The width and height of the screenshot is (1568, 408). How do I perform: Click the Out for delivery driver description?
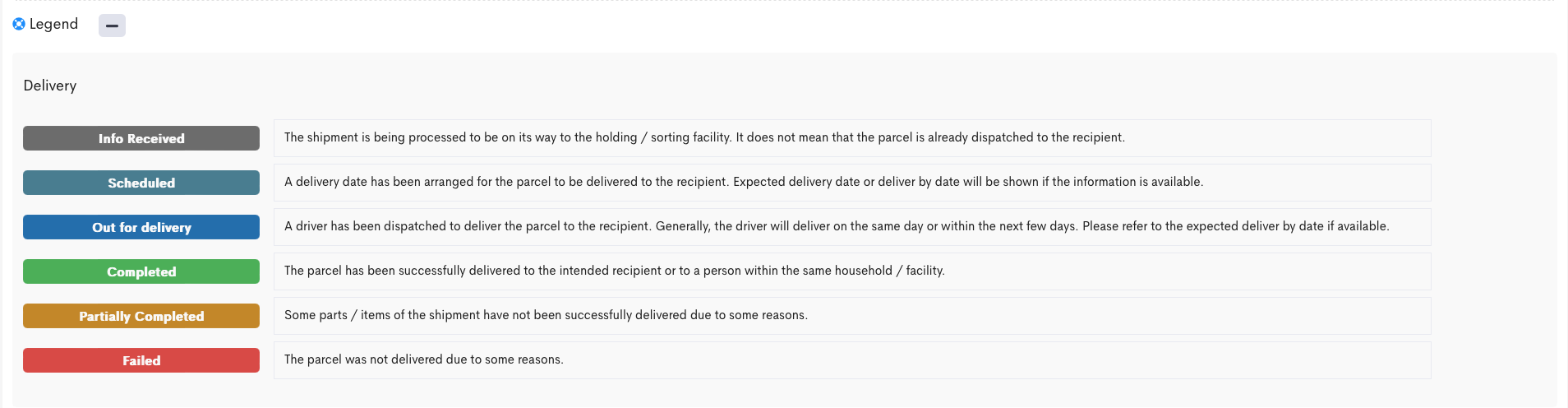(852, 227)
